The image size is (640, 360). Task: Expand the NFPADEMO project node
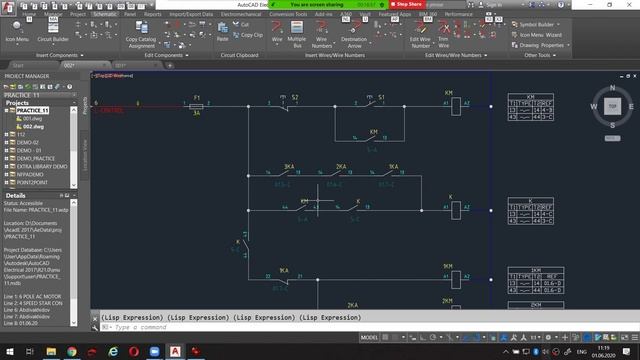tap(7, 174)
